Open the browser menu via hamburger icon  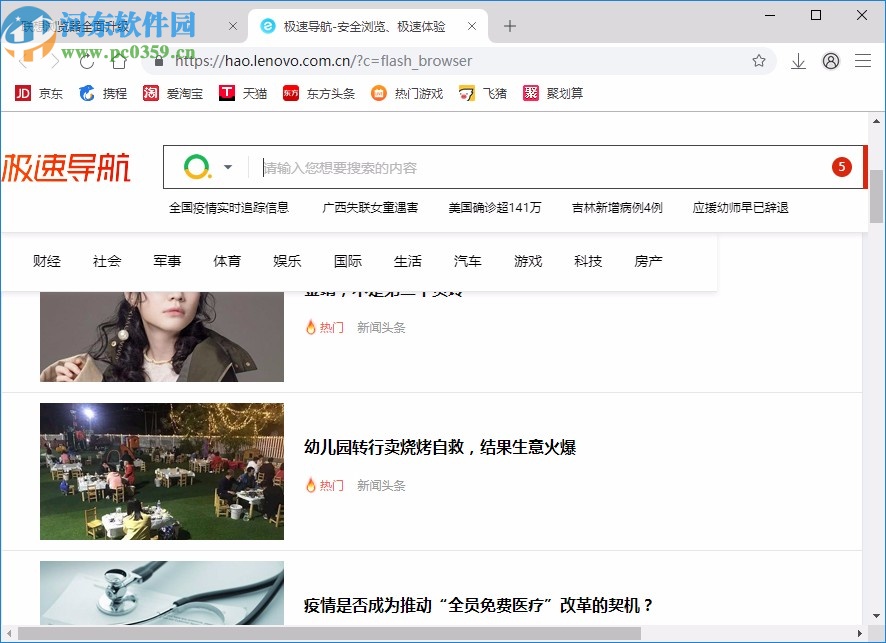(x=863, y=61)
